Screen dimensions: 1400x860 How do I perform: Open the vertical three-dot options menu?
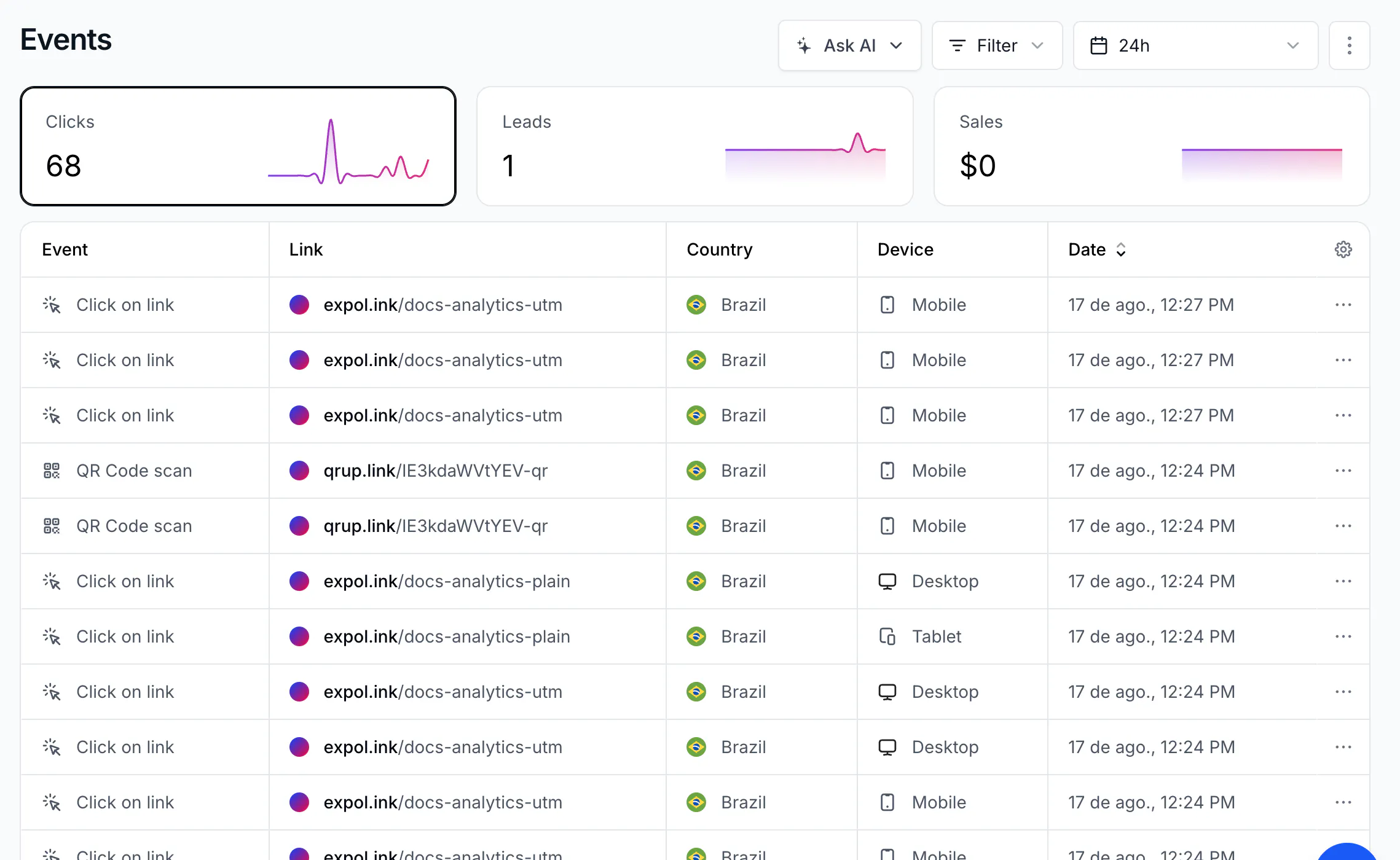(1349, 45)
